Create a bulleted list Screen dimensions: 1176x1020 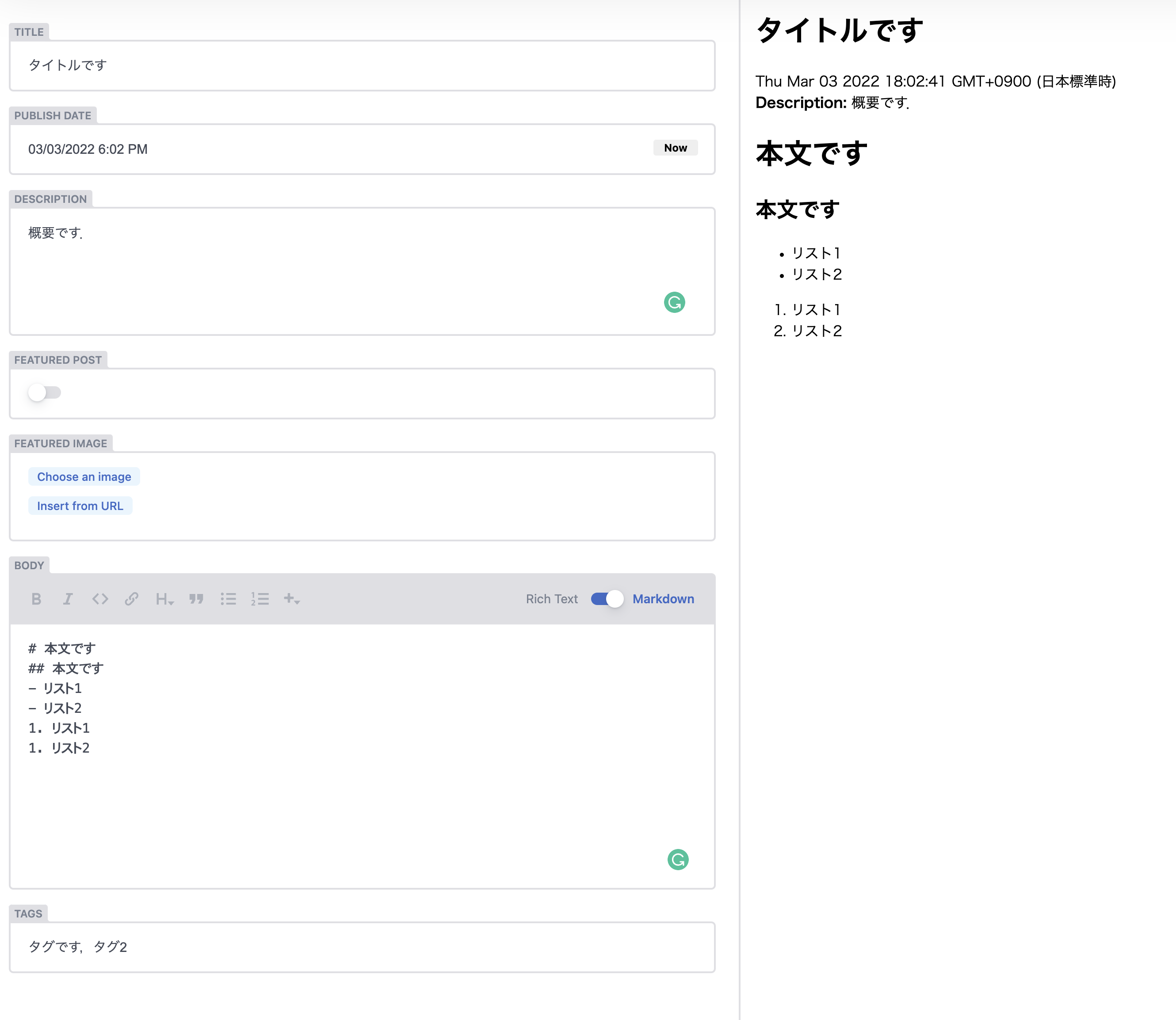(229, 599)
